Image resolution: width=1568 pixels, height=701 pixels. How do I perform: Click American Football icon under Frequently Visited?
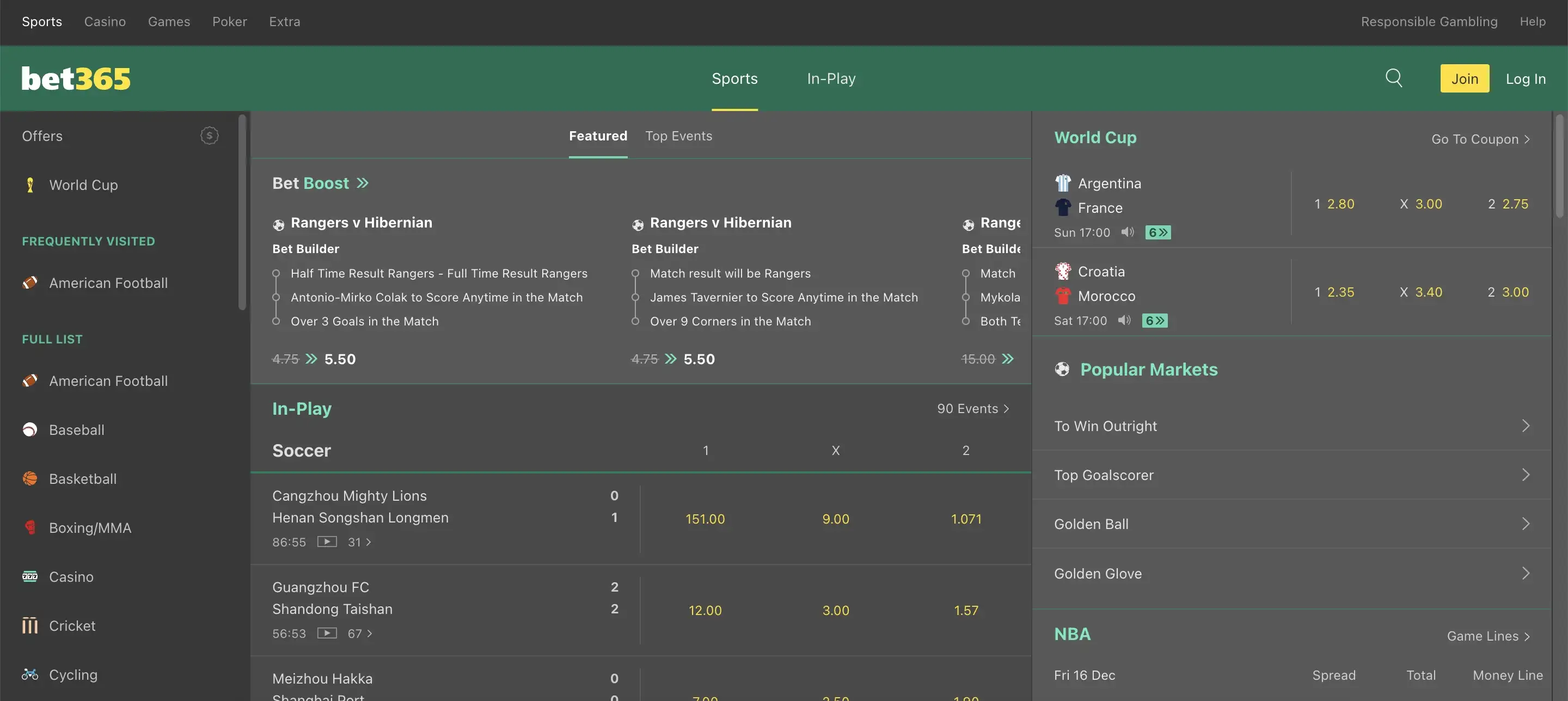click(30, 283)
